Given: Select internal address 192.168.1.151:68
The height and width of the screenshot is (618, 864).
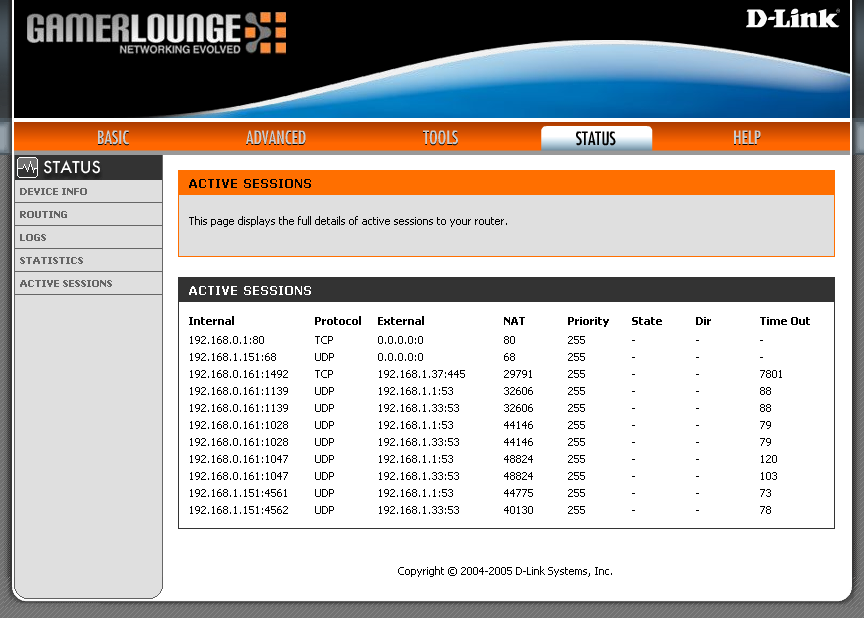Looking at the screenshot, I should [x=233, y=357].
